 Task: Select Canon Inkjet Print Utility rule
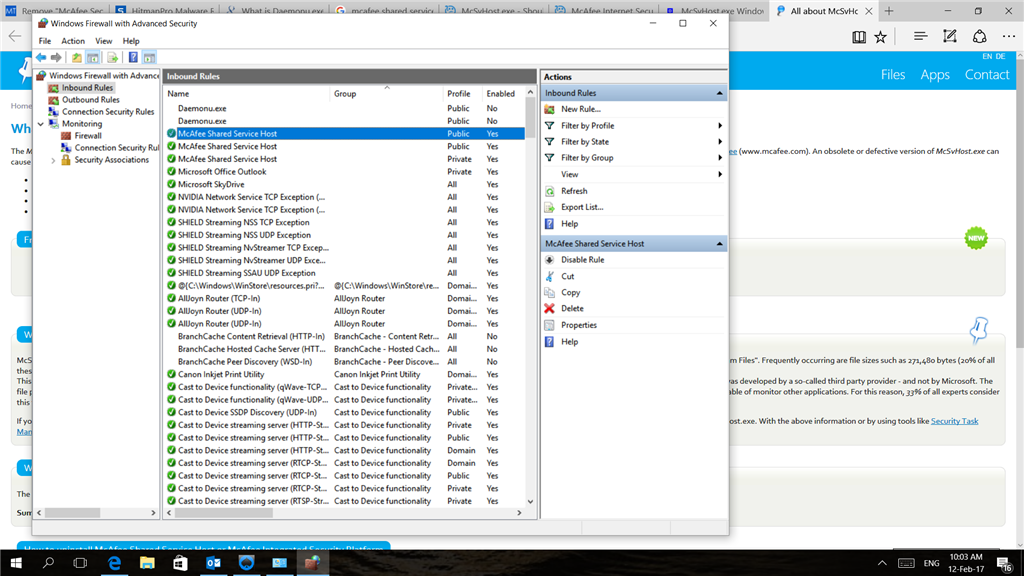click(344, 374)
